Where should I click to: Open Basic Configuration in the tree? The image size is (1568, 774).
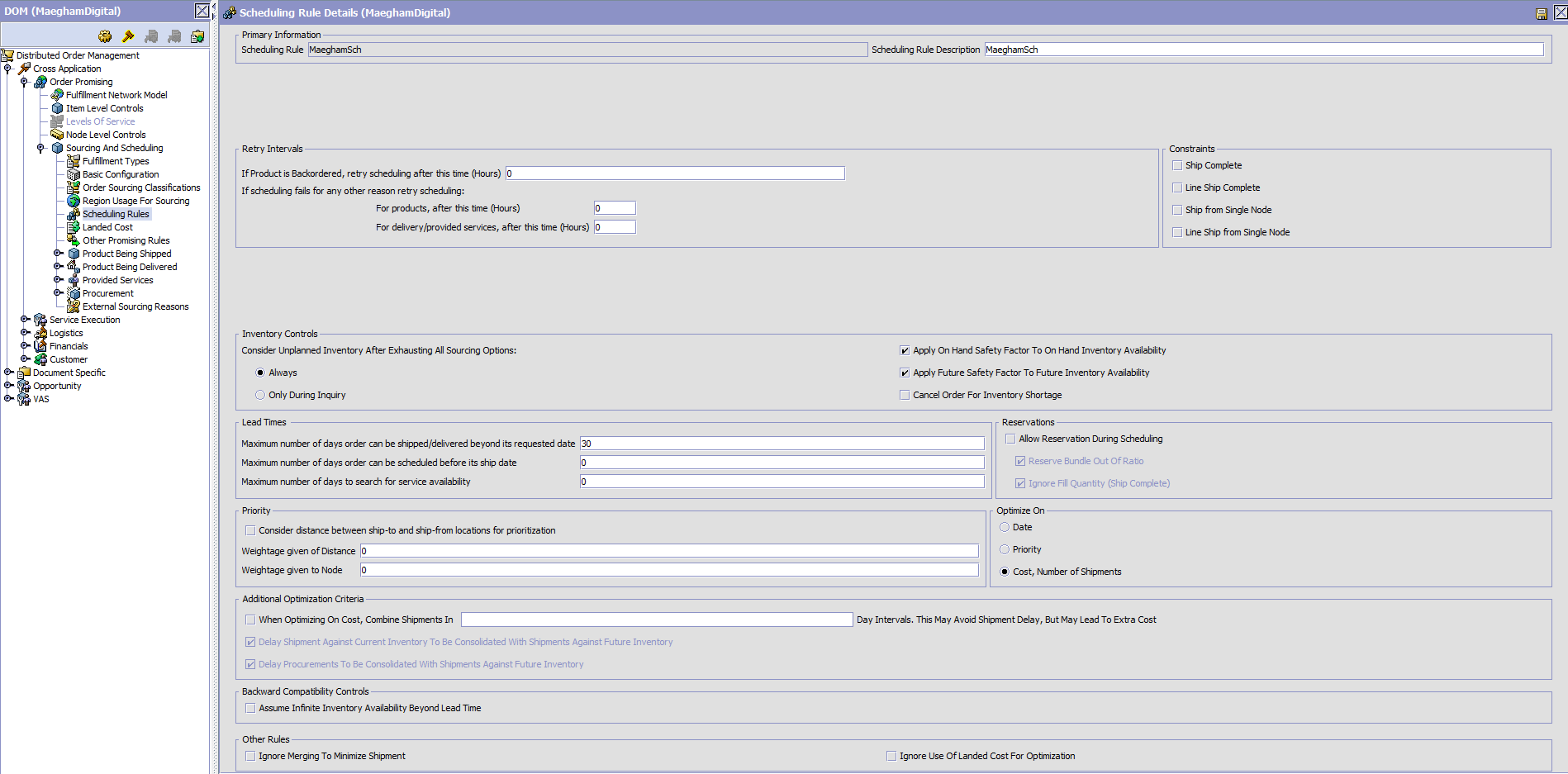121,174
